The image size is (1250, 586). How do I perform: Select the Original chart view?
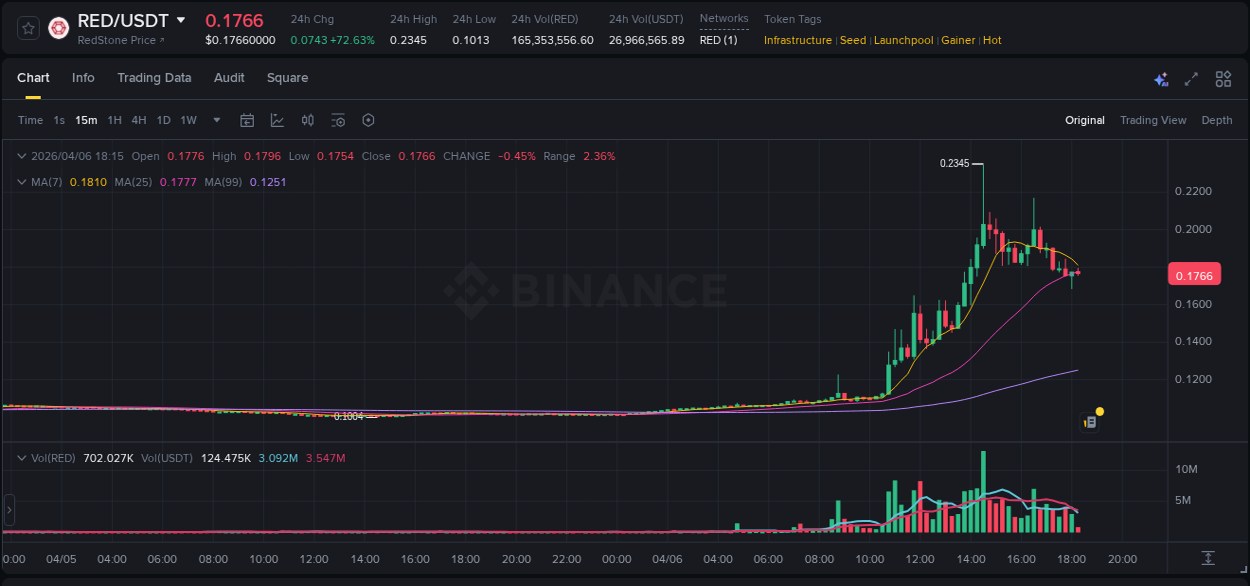click(x=1085, y=120)
